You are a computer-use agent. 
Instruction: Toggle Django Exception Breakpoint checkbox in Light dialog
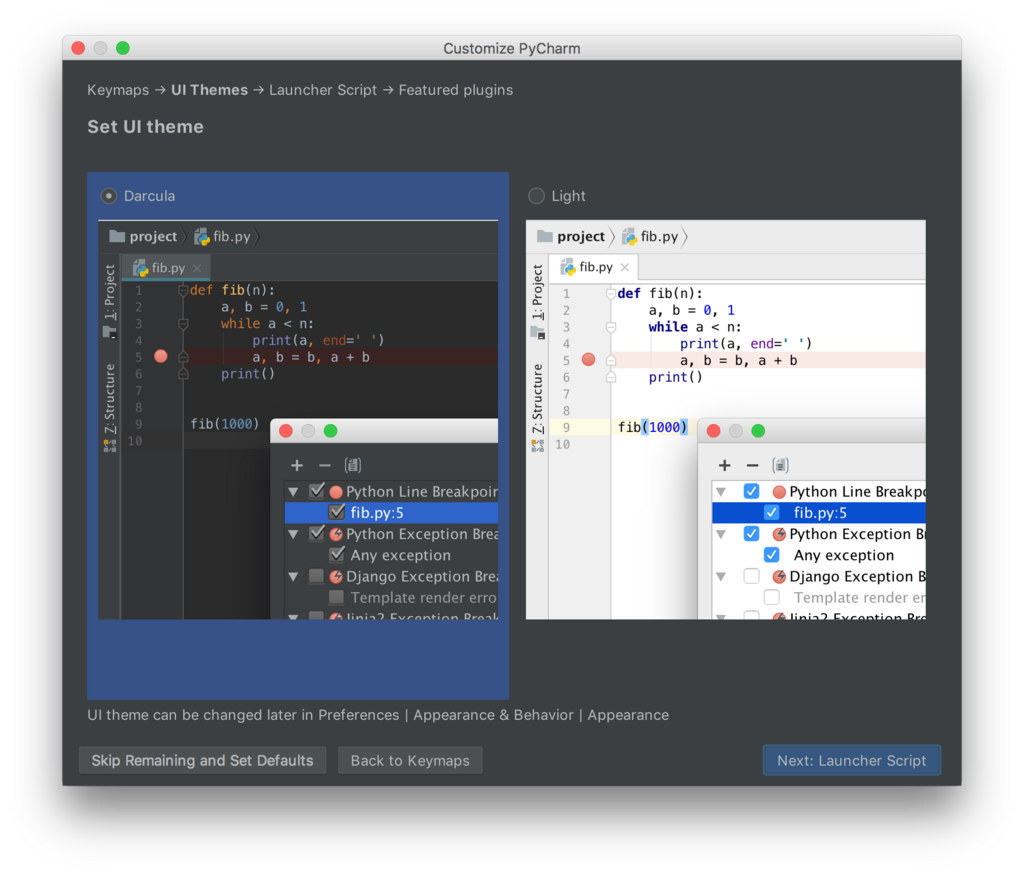752,576
